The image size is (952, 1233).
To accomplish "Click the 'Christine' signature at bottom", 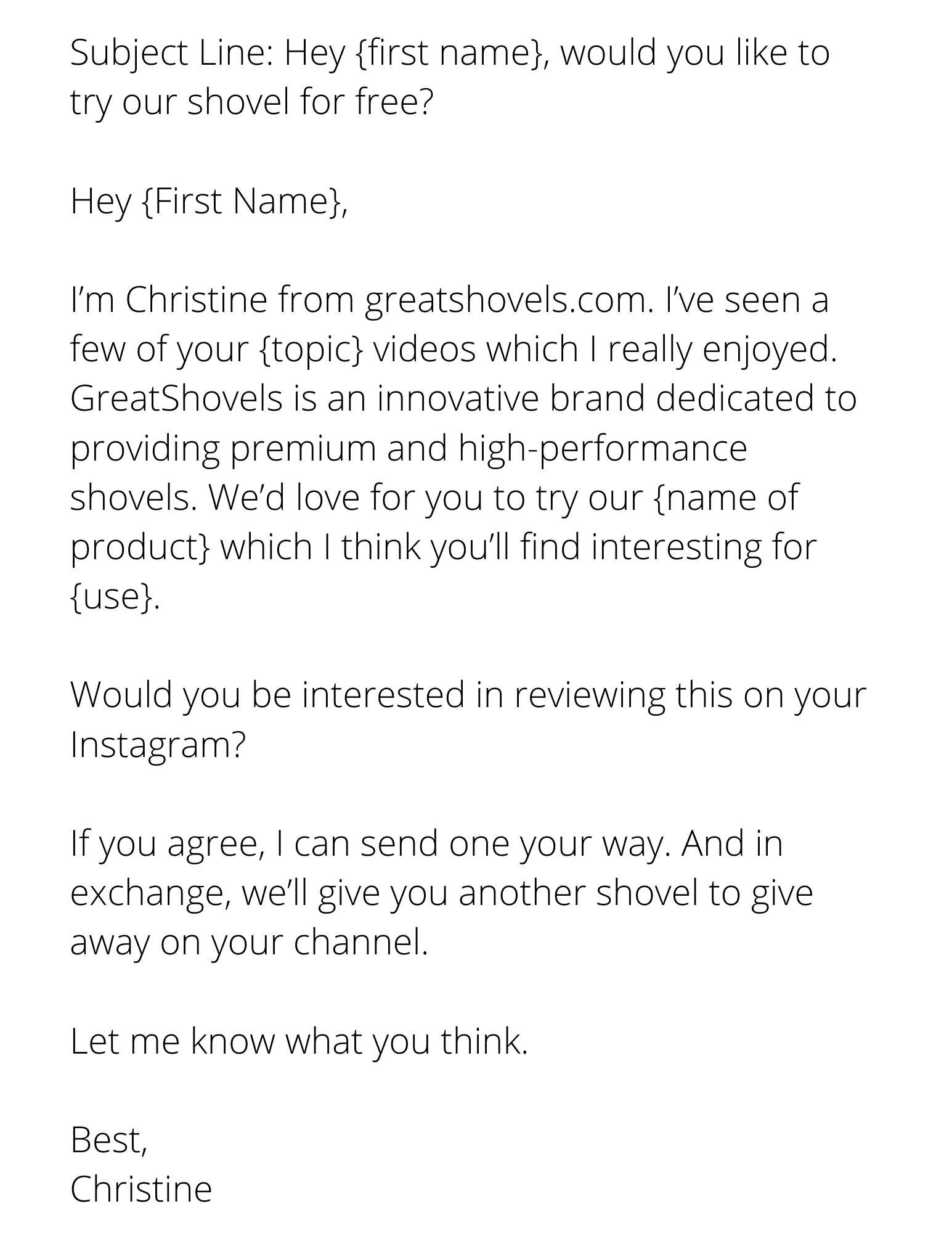I will click(141, 1189).
